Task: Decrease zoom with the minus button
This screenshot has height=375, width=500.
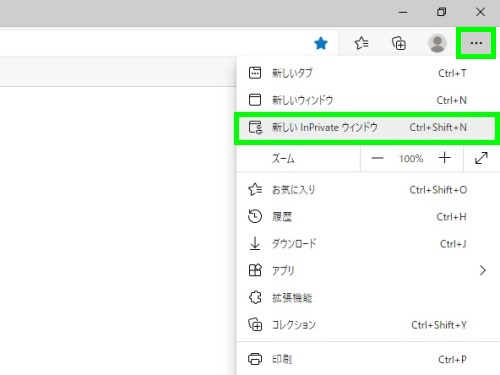Action: pos(377,158)
